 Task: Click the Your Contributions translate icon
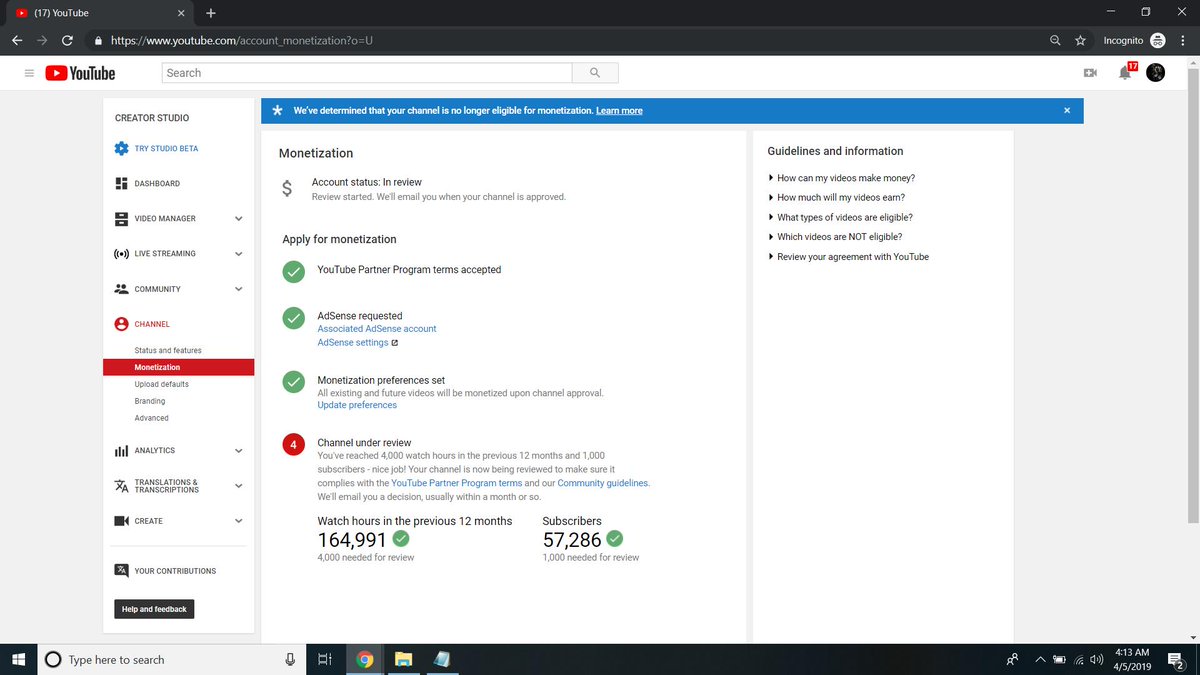121,571
